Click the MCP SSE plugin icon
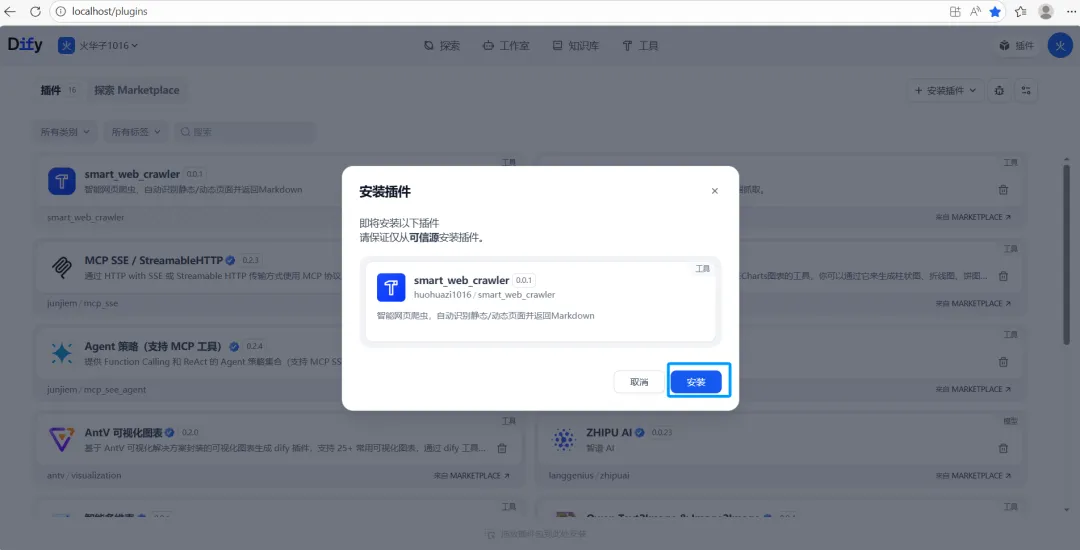This screenshot has width=1080, height=550. pos(61,267)
